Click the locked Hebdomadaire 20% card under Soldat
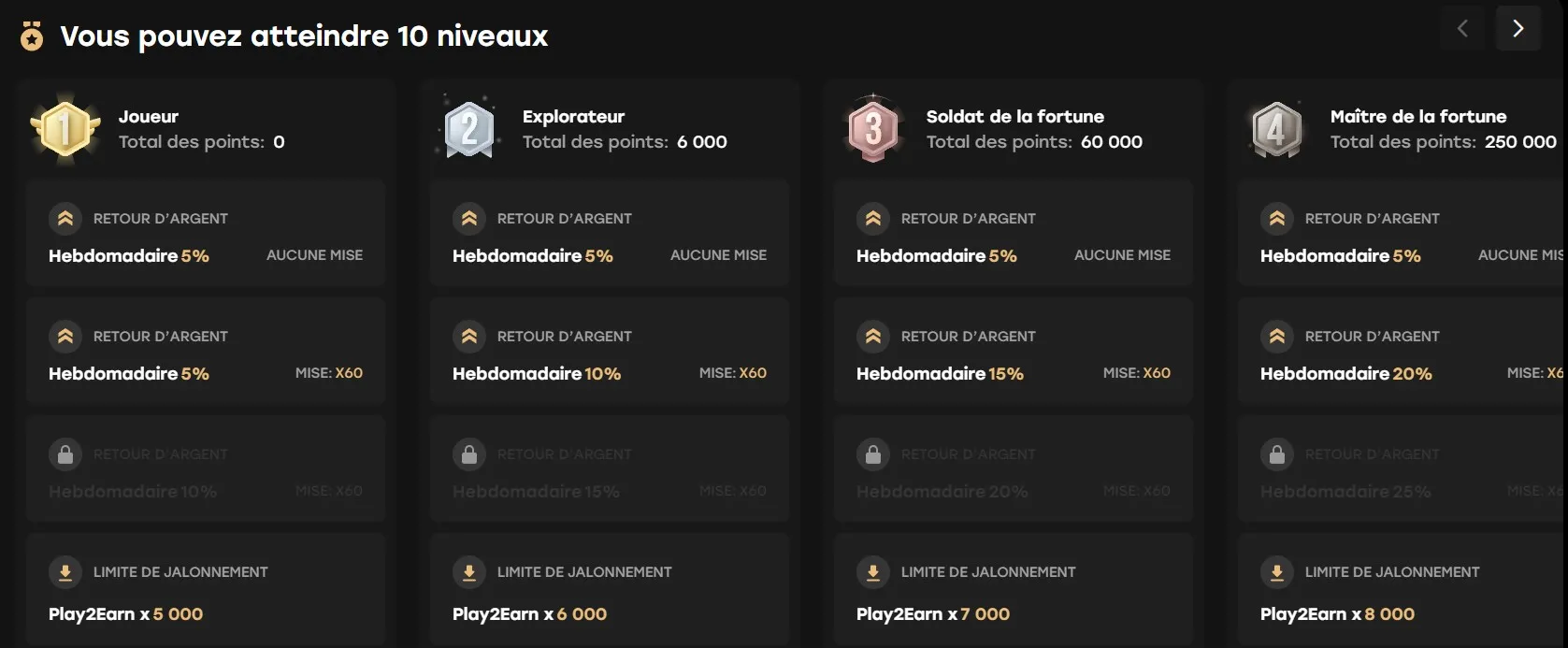The height and width of the screenshot is (648, 1568). point(1014,469)
